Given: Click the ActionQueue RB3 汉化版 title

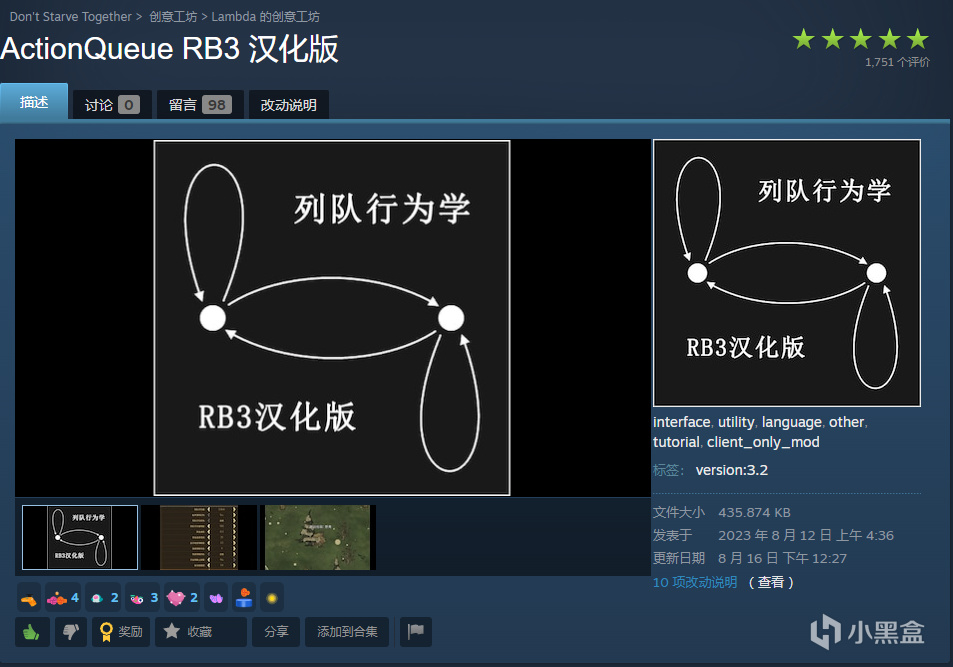Looking at the screenshot, I should point(170,49).
